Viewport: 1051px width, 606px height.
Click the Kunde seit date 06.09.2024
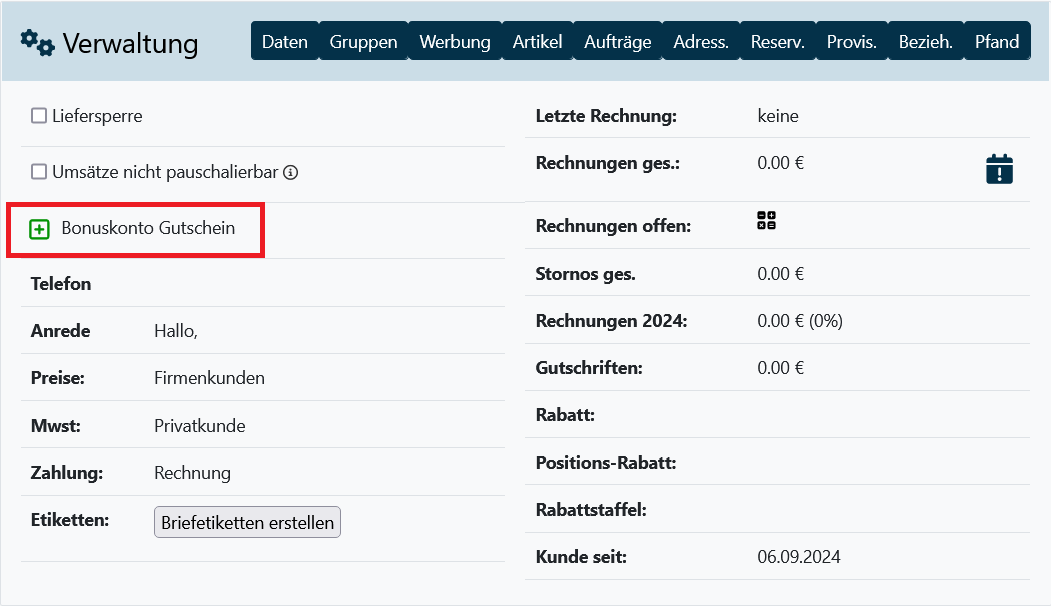(799, 557)
